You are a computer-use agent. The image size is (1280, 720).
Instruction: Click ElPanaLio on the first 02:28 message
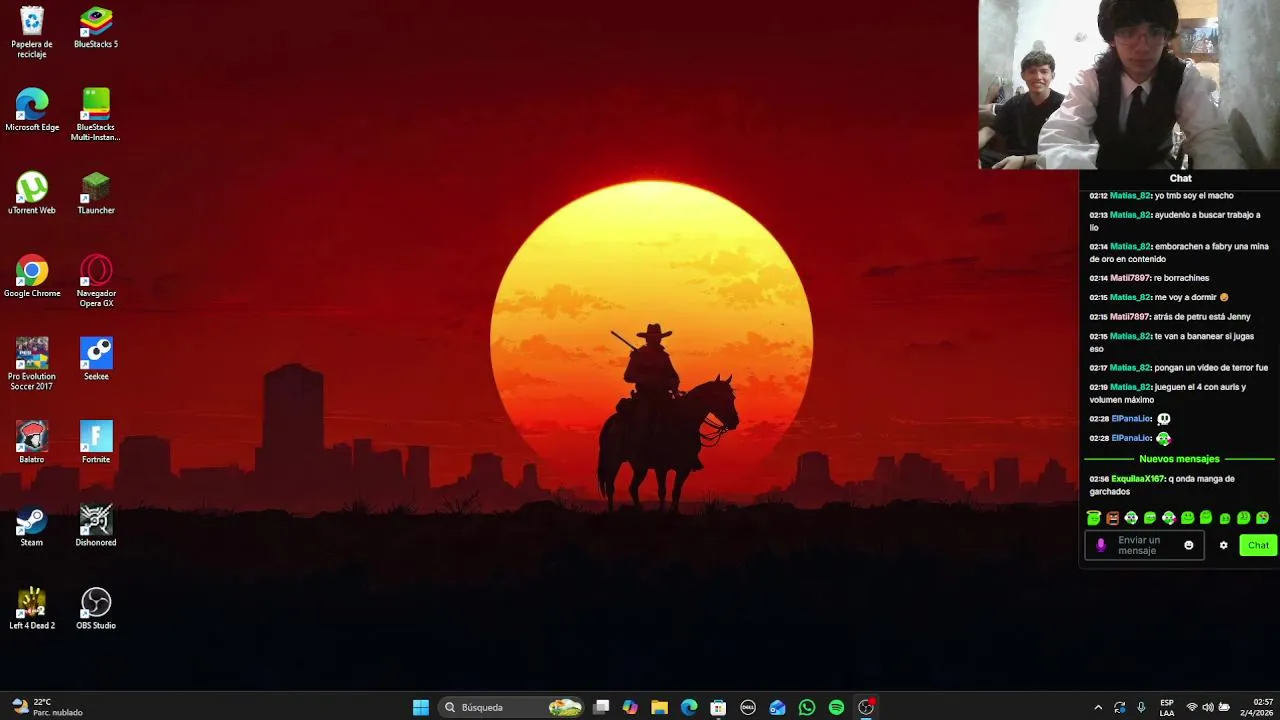(x=1131, y=419)
